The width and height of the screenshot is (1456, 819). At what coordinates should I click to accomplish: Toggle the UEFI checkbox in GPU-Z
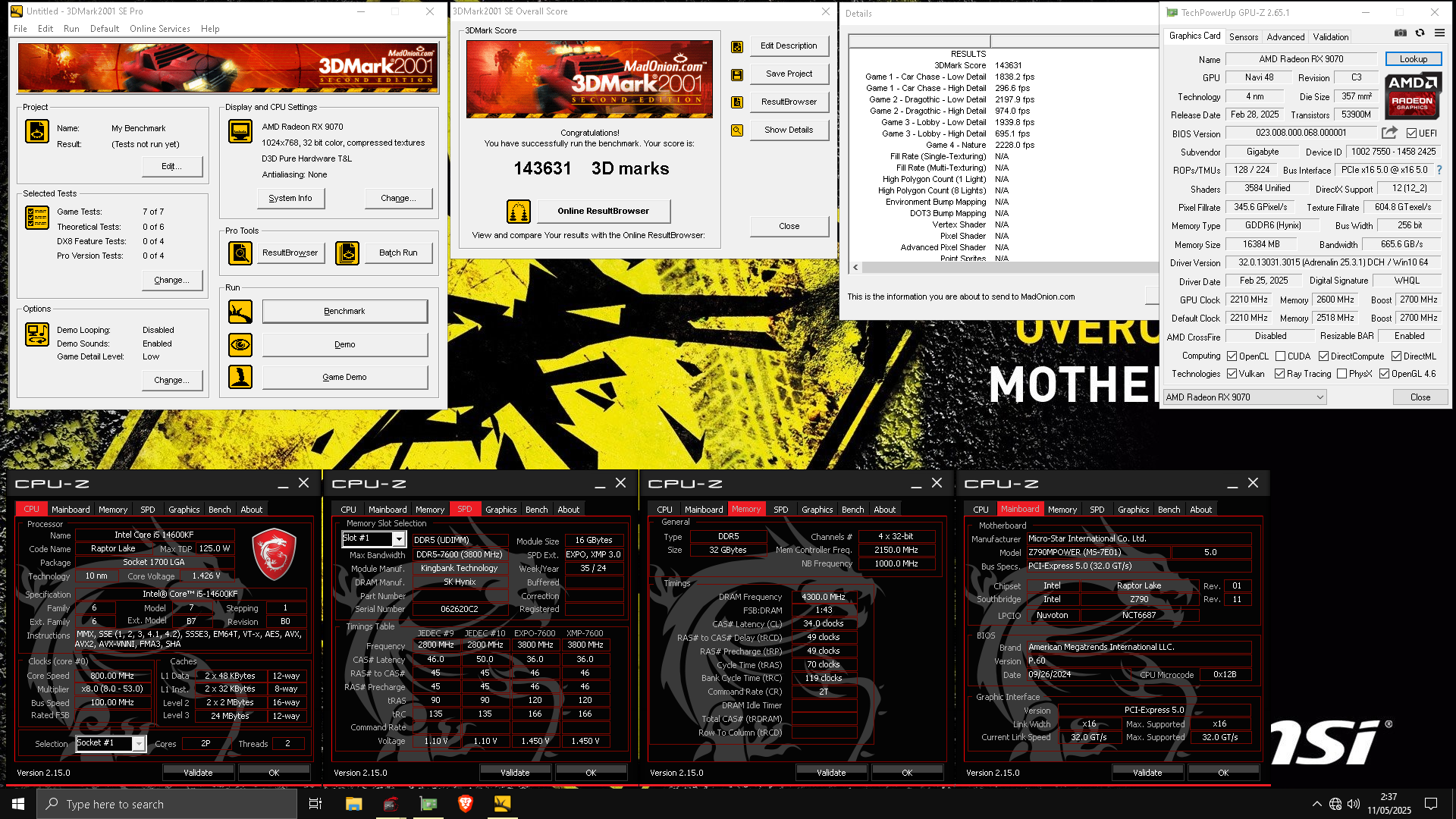1411,133
